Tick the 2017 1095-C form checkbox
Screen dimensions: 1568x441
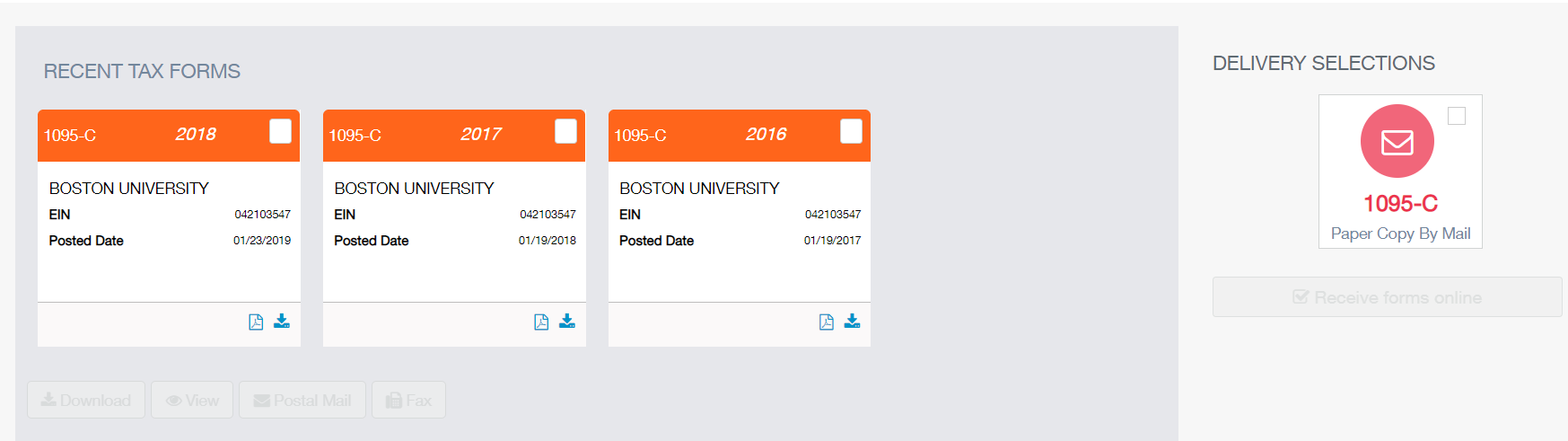pyautogui.click(x=565, y=131)
